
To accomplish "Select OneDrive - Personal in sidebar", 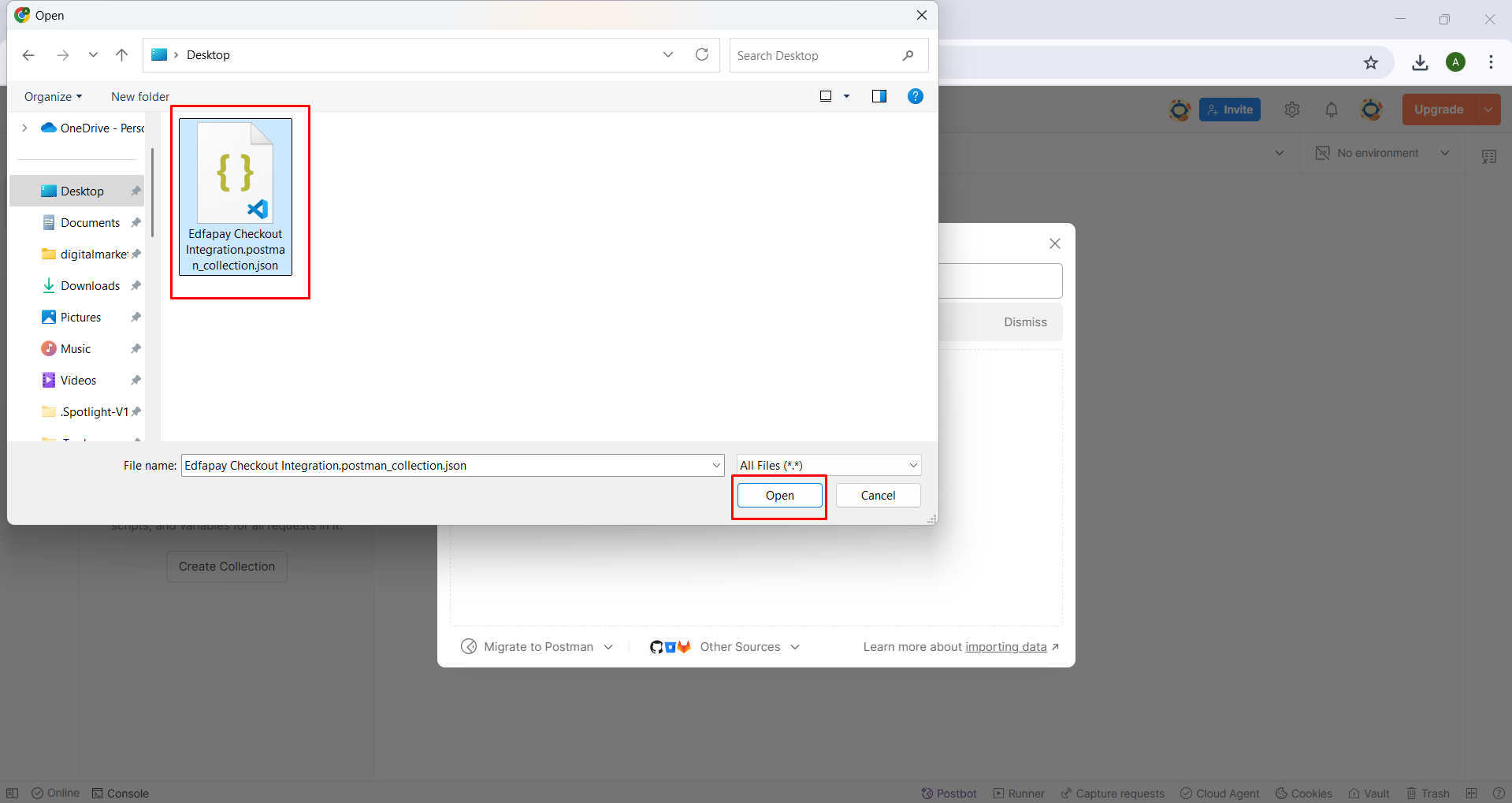I will coord(92,128).
